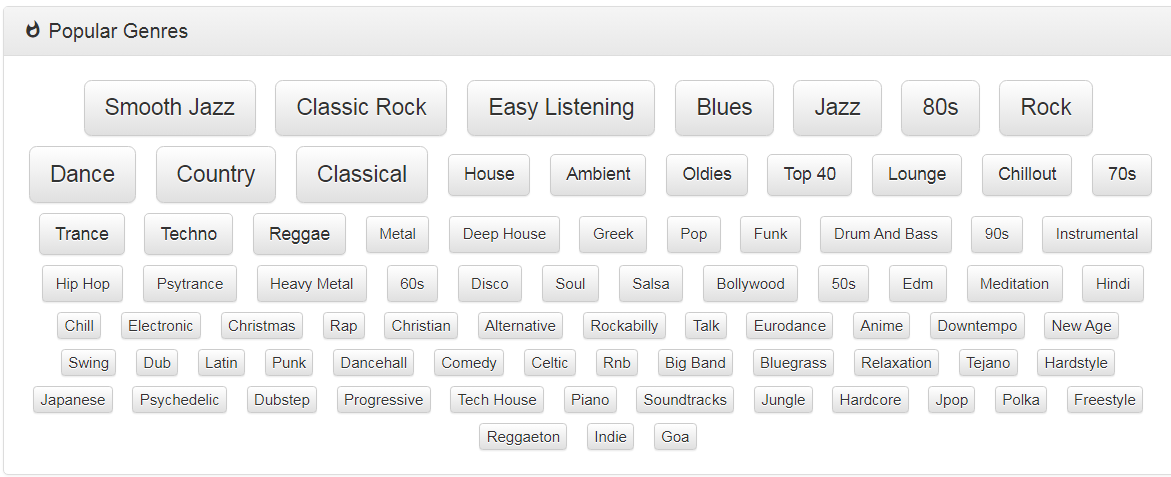Select the Soundtracks genre tag
This screenshot has height=477, width=1171.
685,400
